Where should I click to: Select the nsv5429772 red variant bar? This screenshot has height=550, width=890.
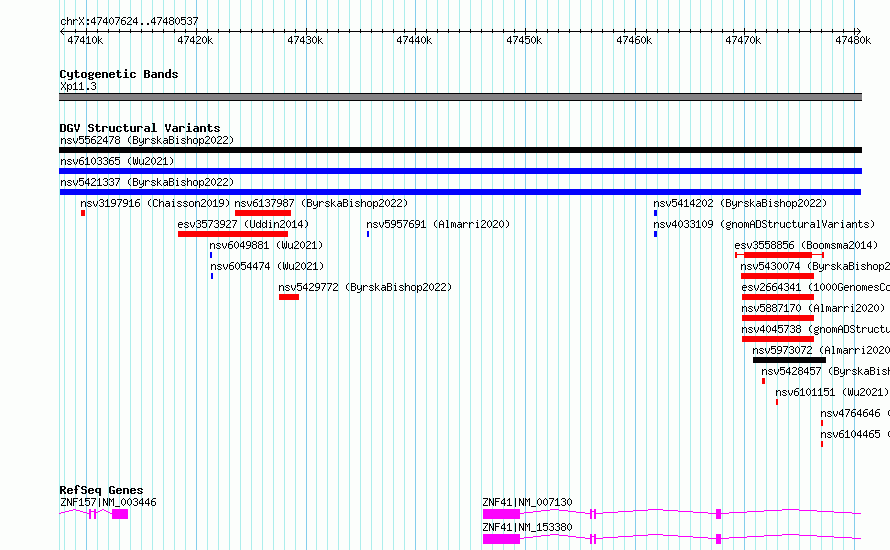point(289,297)
